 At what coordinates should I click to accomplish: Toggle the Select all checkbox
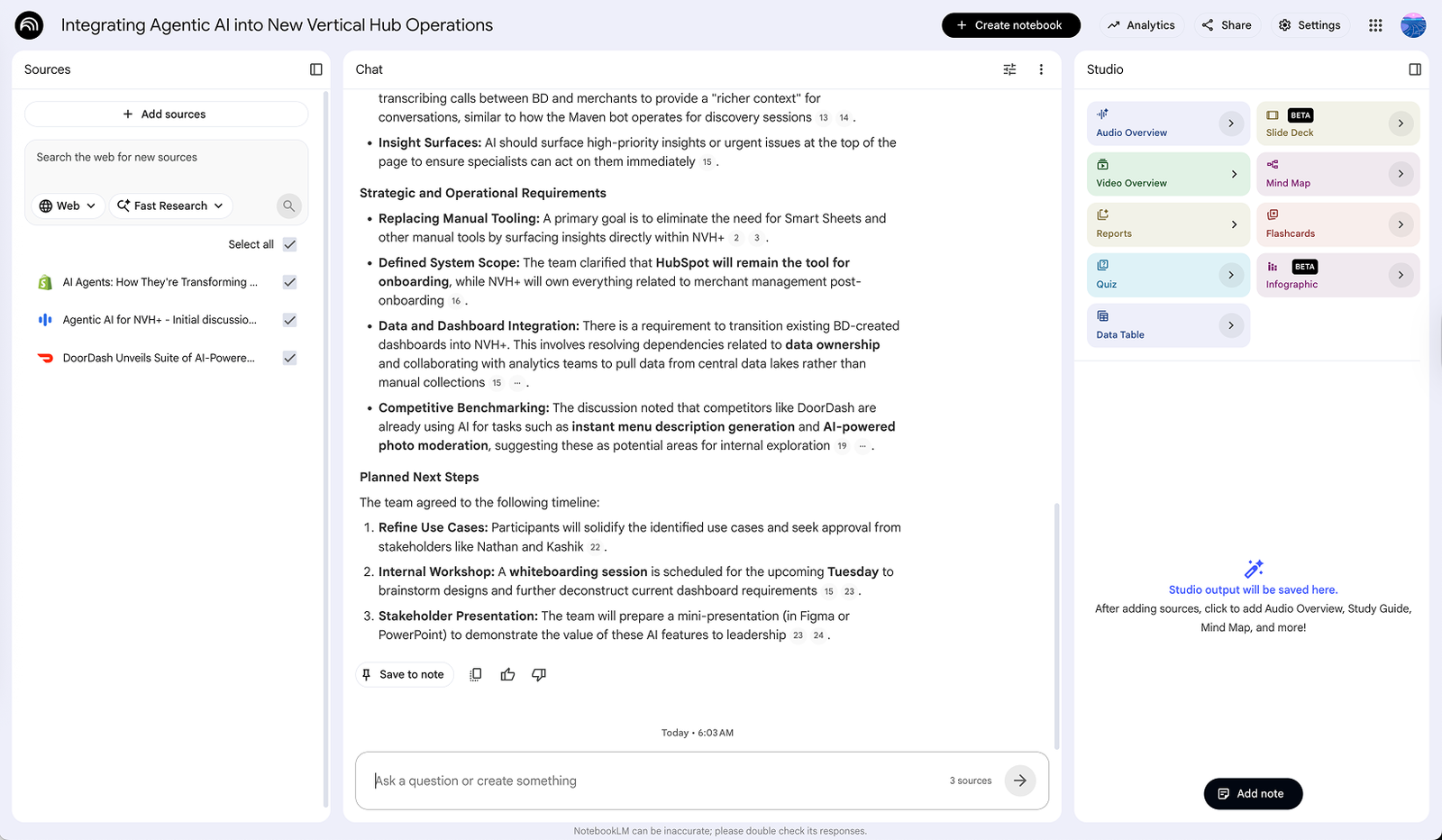click(289, 244)
